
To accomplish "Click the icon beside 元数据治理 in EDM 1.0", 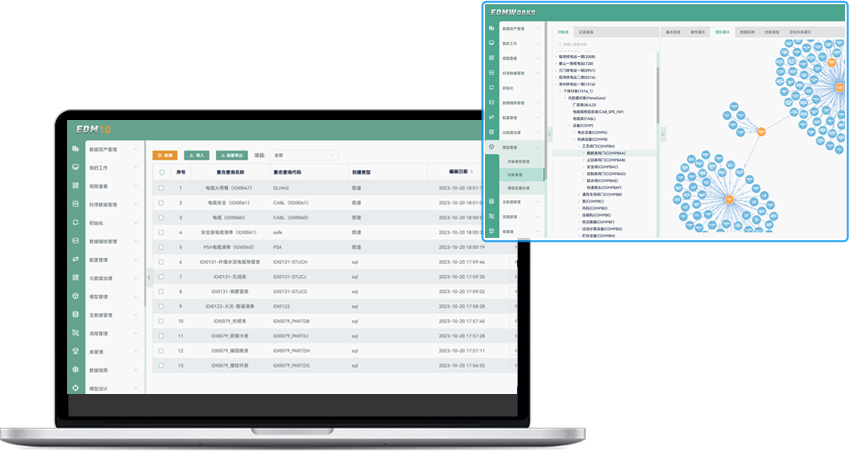I will pos(75,278).
